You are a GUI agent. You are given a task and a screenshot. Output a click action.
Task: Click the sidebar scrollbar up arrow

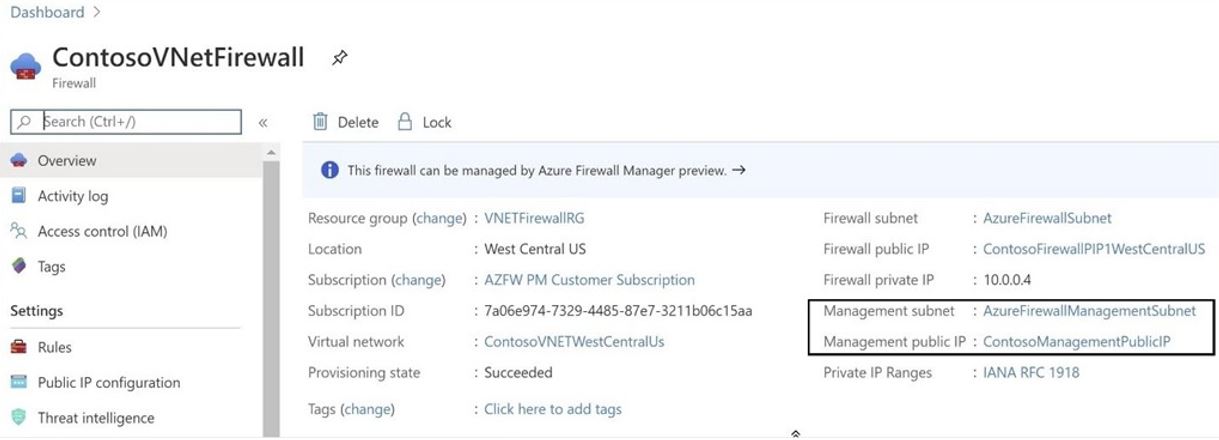[271, 152]
